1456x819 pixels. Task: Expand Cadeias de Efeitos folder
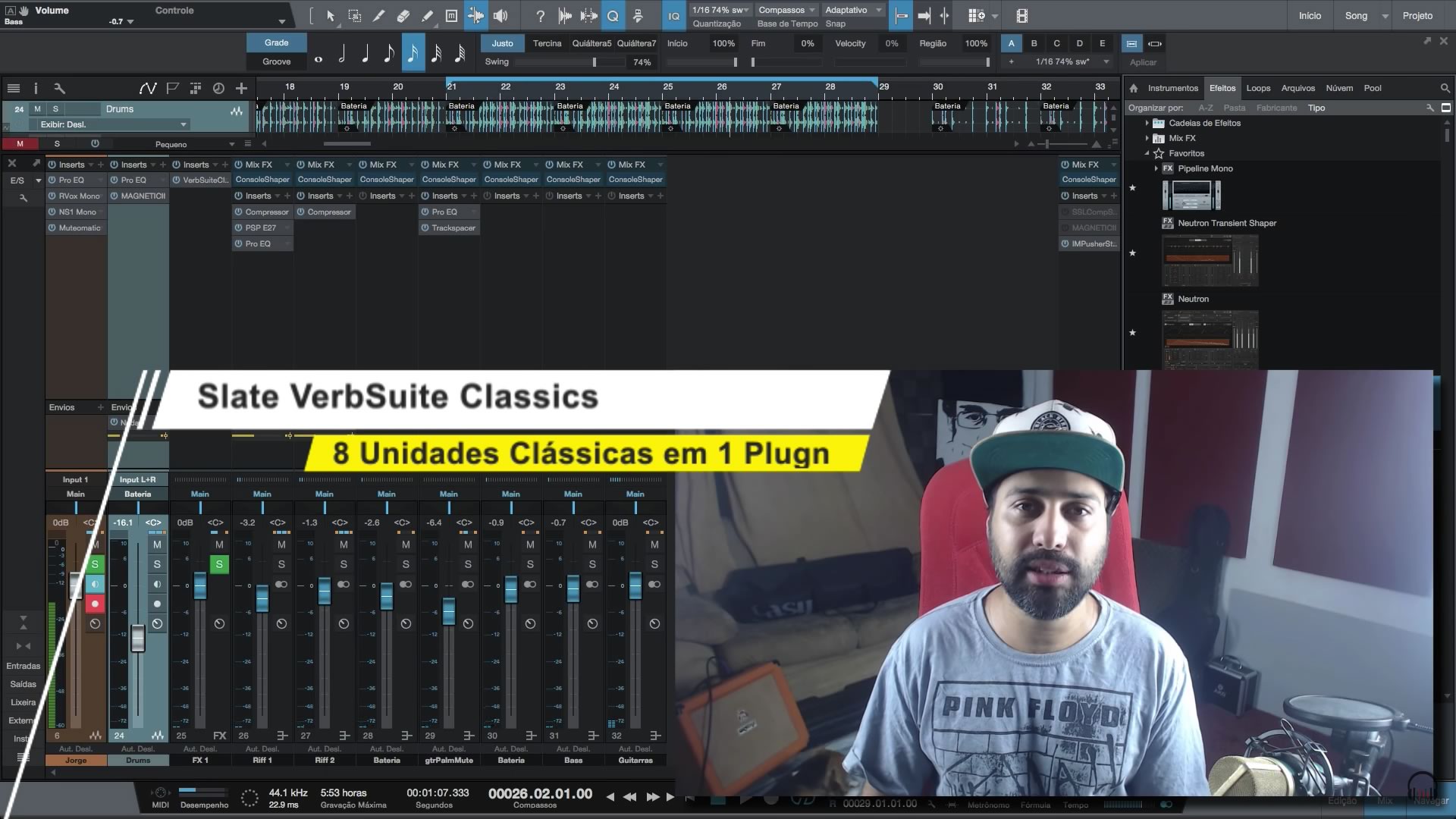[1147, 123]
